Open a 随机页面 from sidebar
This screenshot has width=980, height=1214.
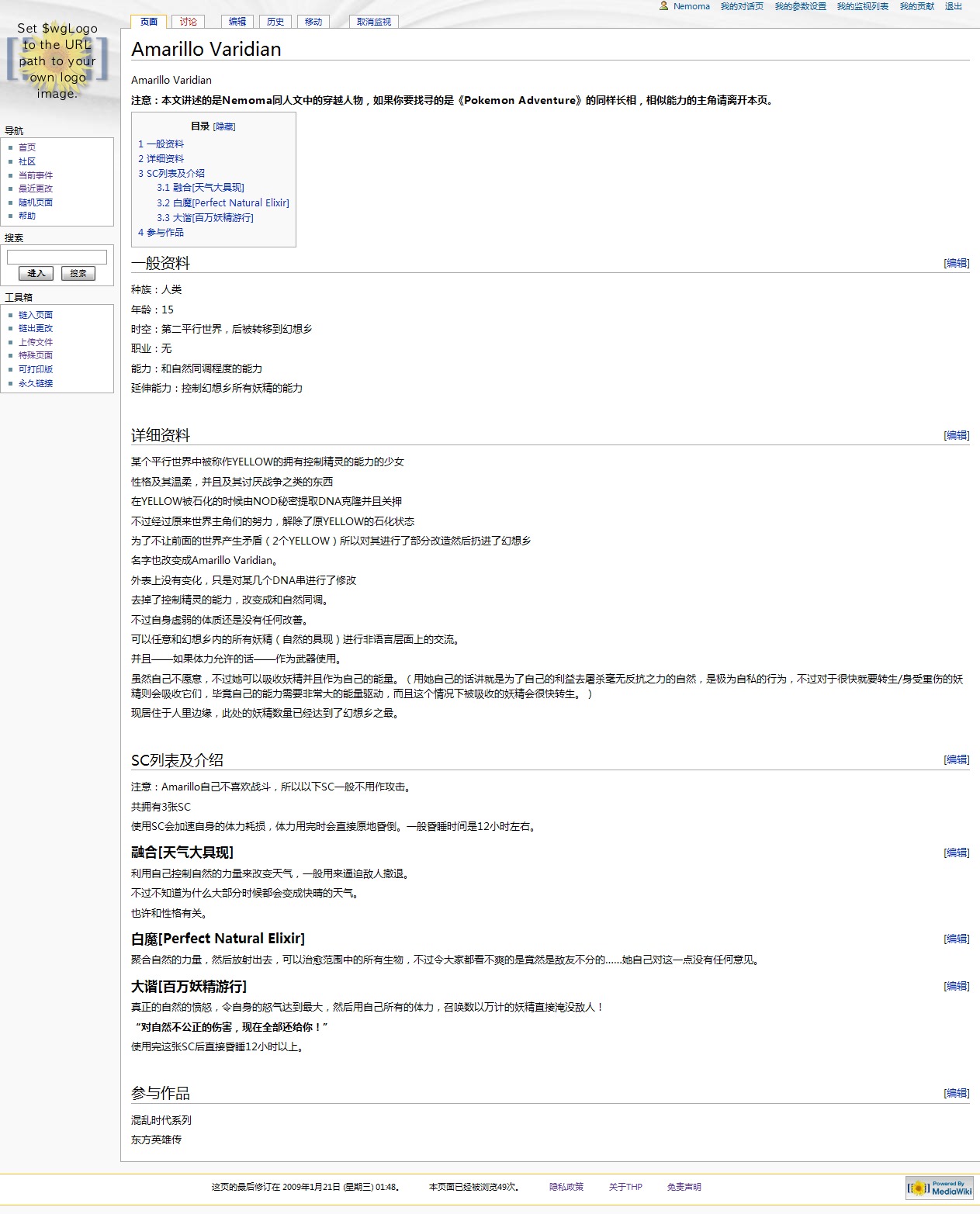click(36, 202)
